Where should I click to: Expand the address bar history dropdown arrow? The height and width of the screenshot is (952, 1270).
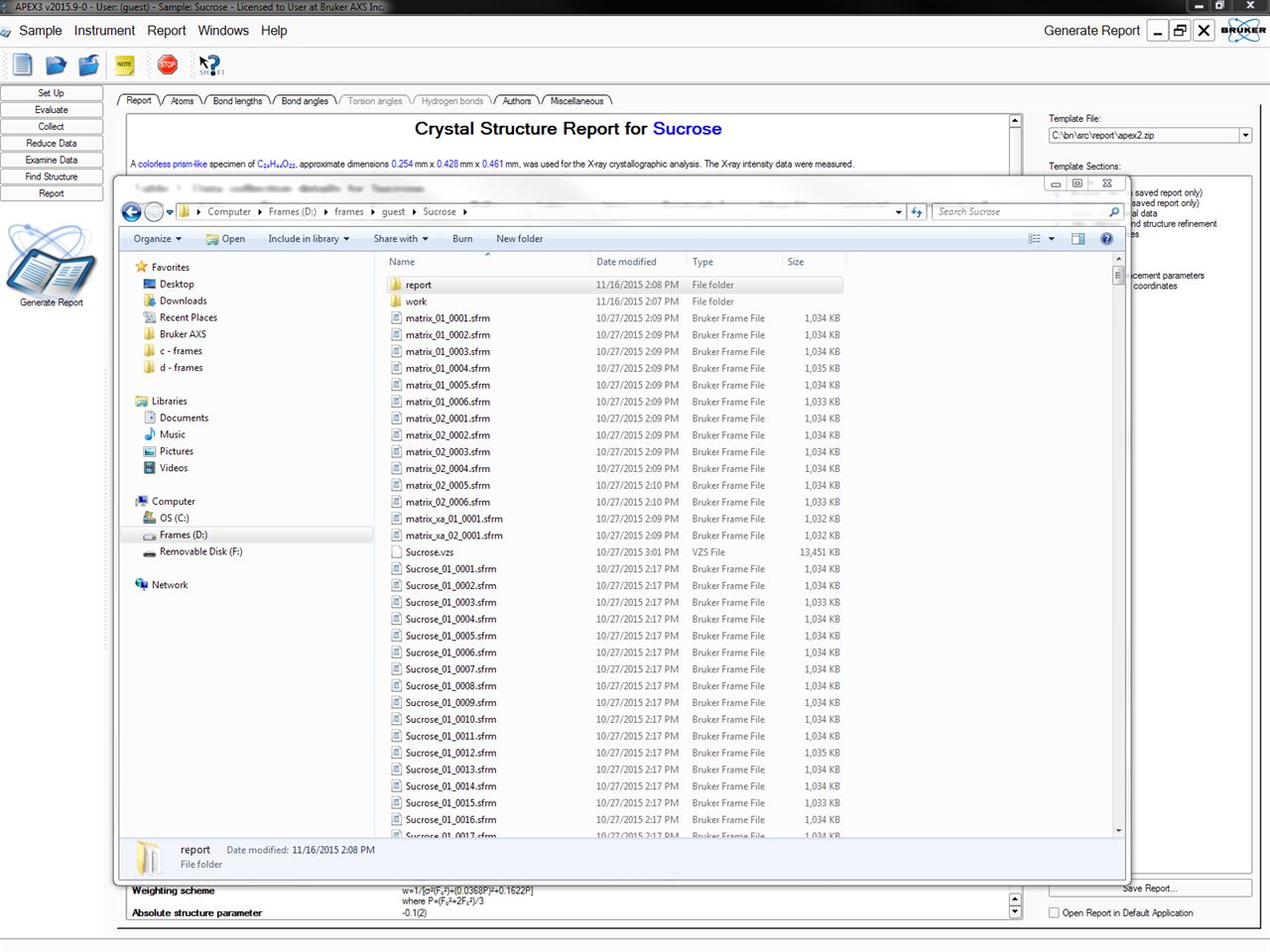click(x=899, y=211)
